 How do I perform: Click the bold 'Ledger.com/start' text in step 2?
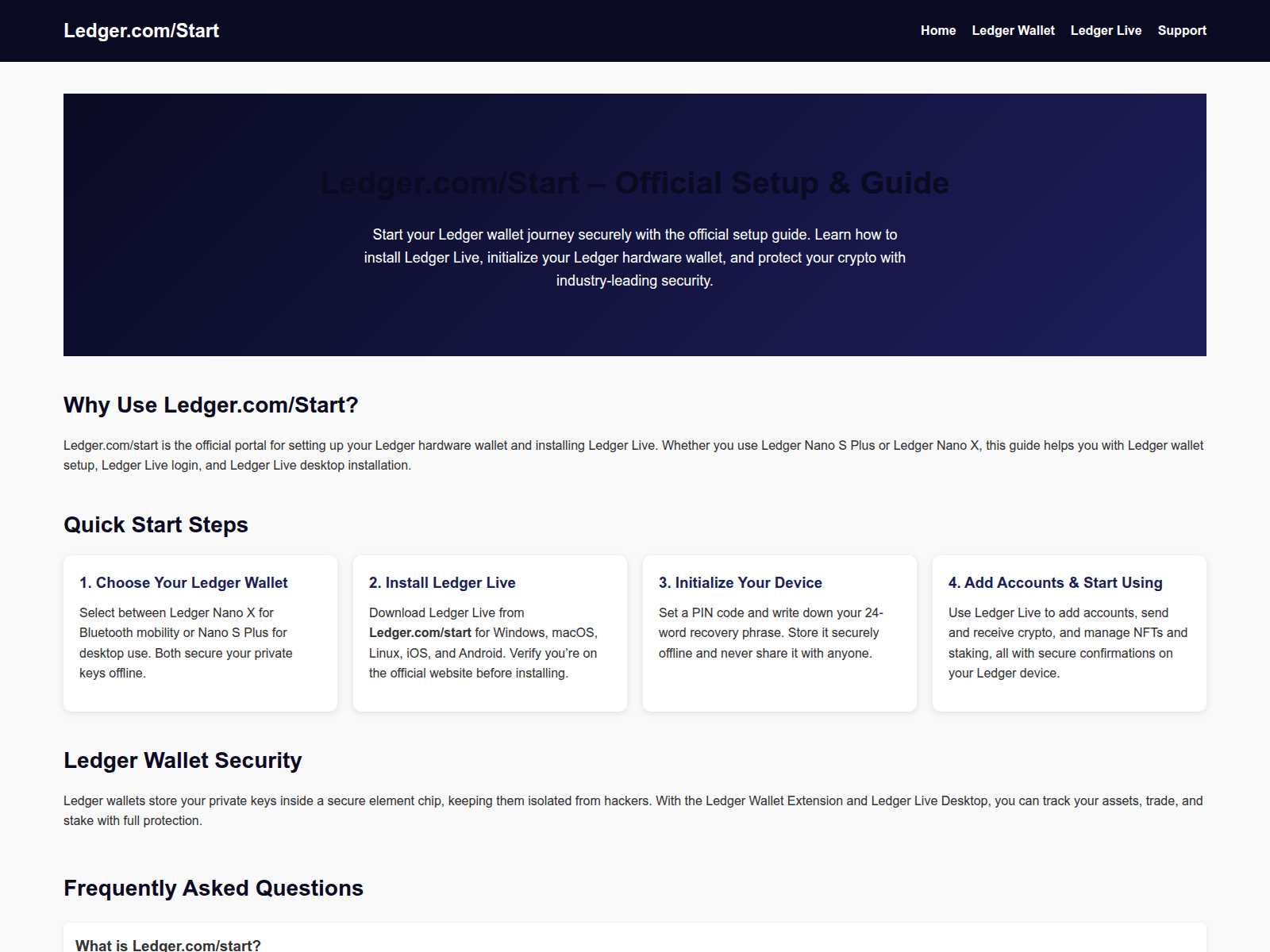(420, 633)
